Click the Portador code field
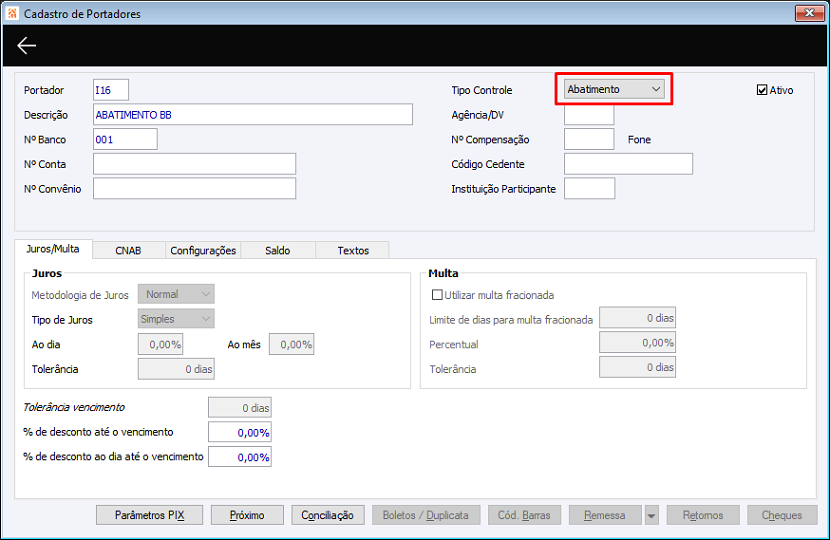830x540 pixels. (x=111, y=90)
